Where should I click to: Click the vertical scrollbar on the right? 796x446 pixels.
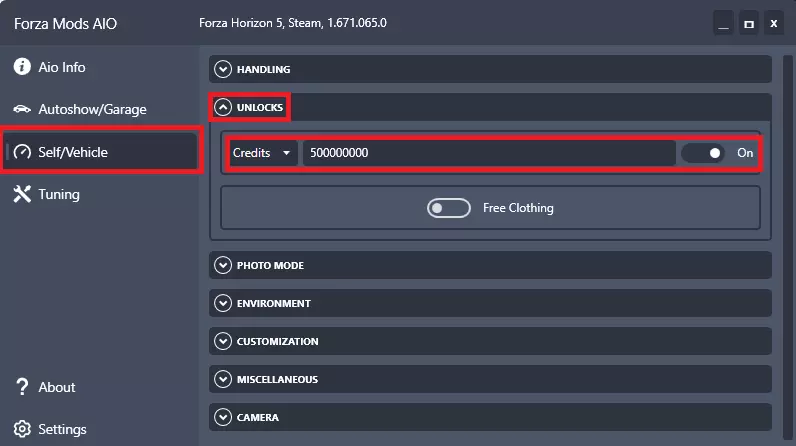point(787,247)
